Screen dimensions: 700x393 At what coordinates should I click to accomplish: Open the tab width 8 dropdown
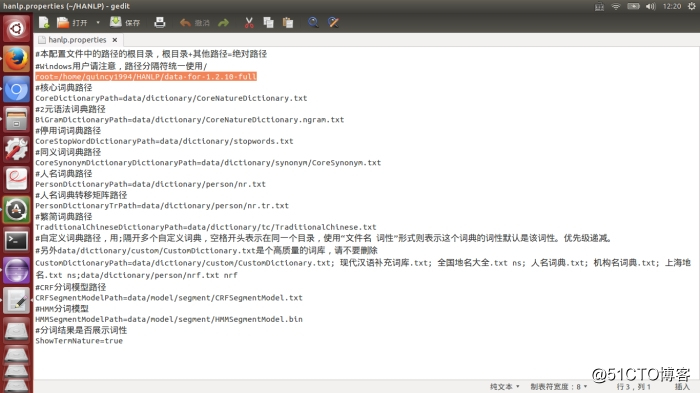558,387
